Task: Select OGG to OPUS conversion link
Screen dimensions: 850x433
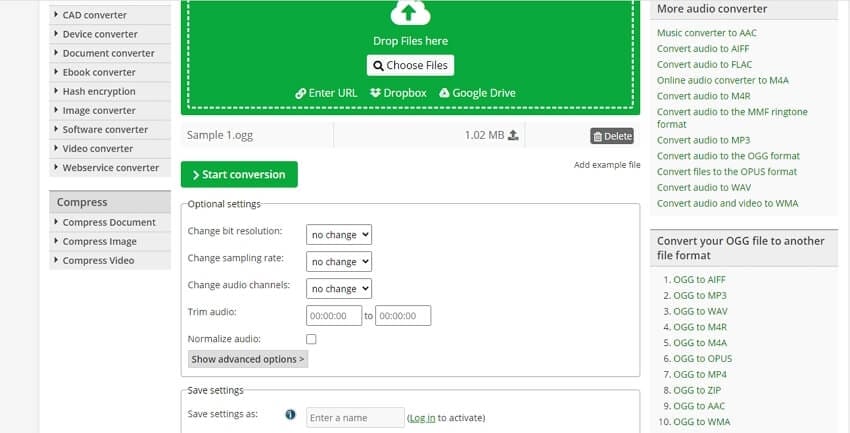Action: pyautogui.click(x=703, y=359)
